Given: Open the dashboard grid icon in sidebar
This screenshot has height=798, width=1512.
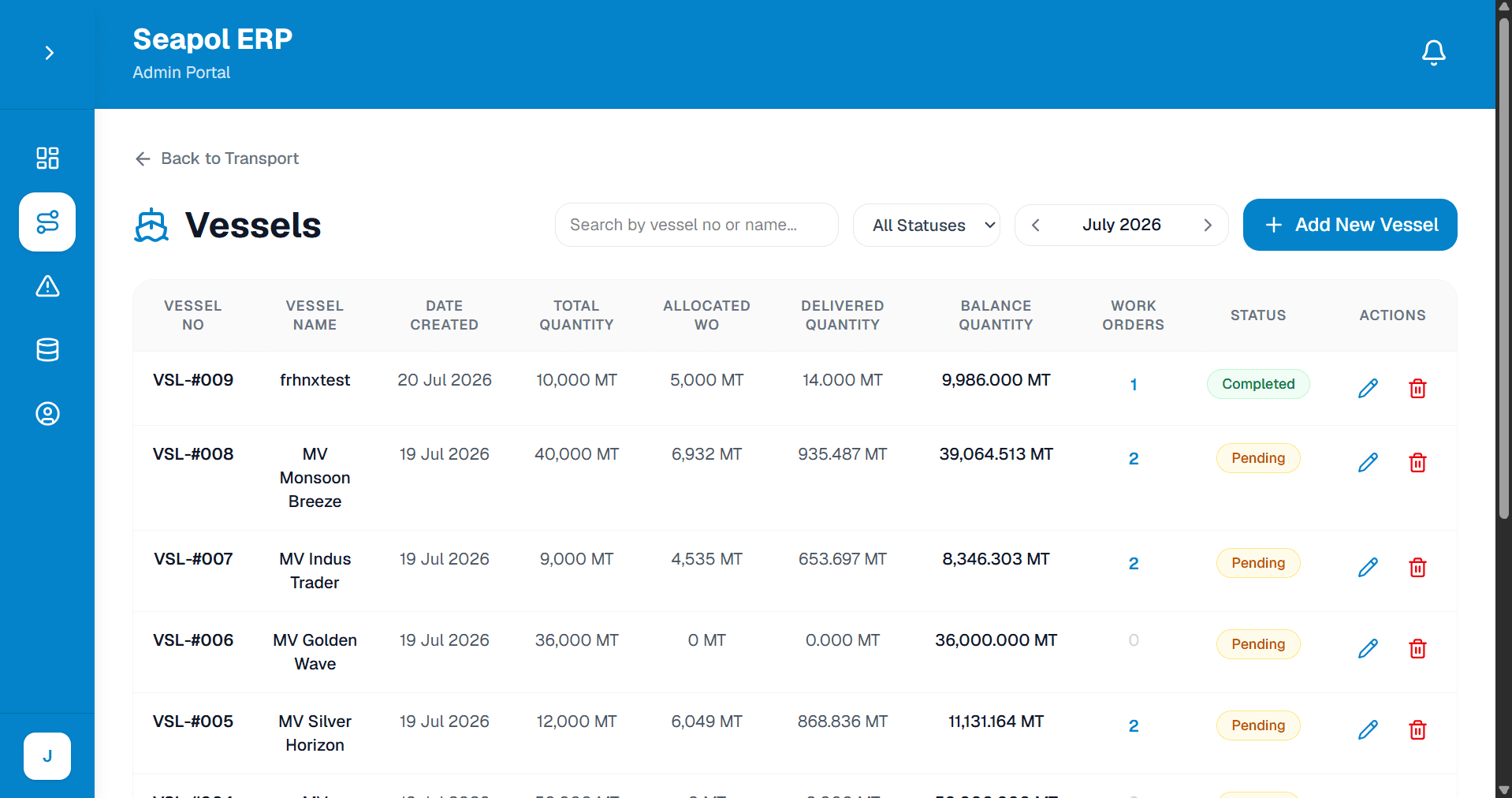Looking at the screenshot, I should tap(47, 158).
